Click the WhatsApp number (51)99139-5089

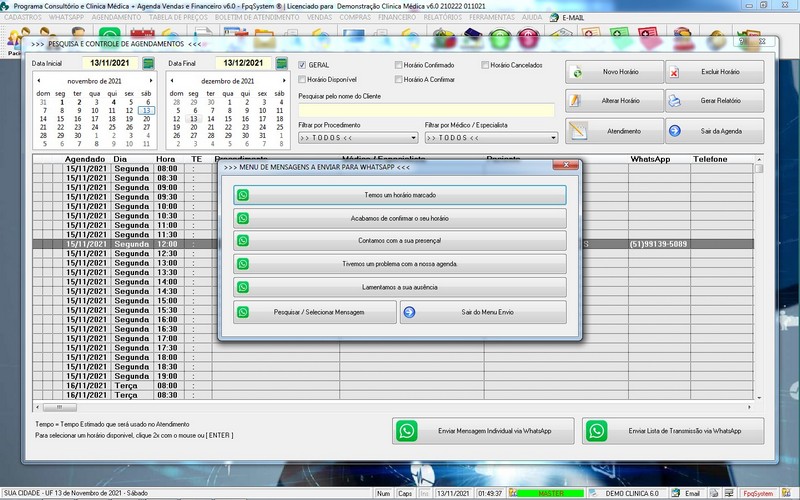tap(658, 244)
